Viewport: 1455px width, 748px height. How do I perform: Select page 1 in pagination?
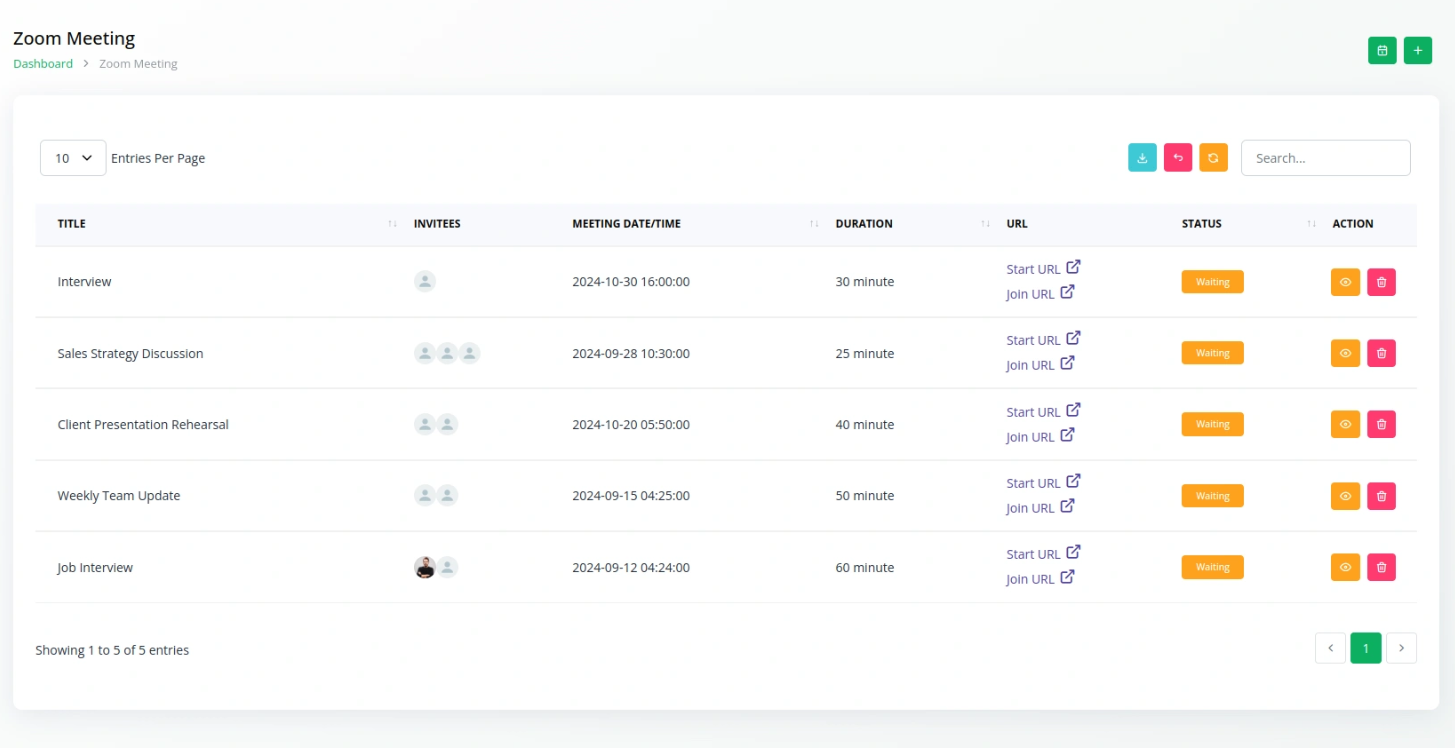pos(1366,648)
